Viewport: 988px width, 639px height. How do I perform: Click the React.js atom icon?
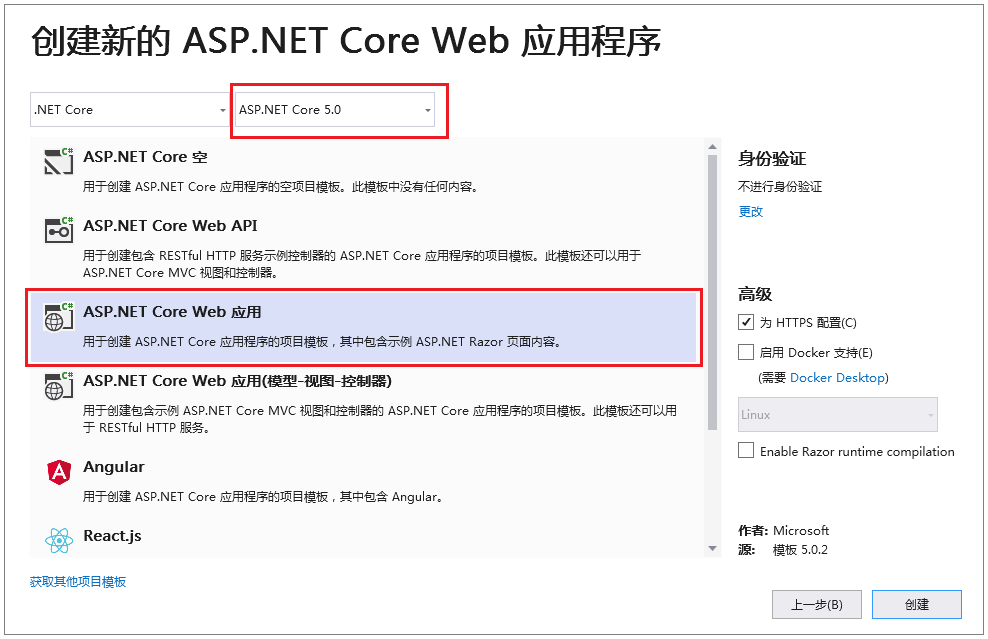[x=59, y=541]
